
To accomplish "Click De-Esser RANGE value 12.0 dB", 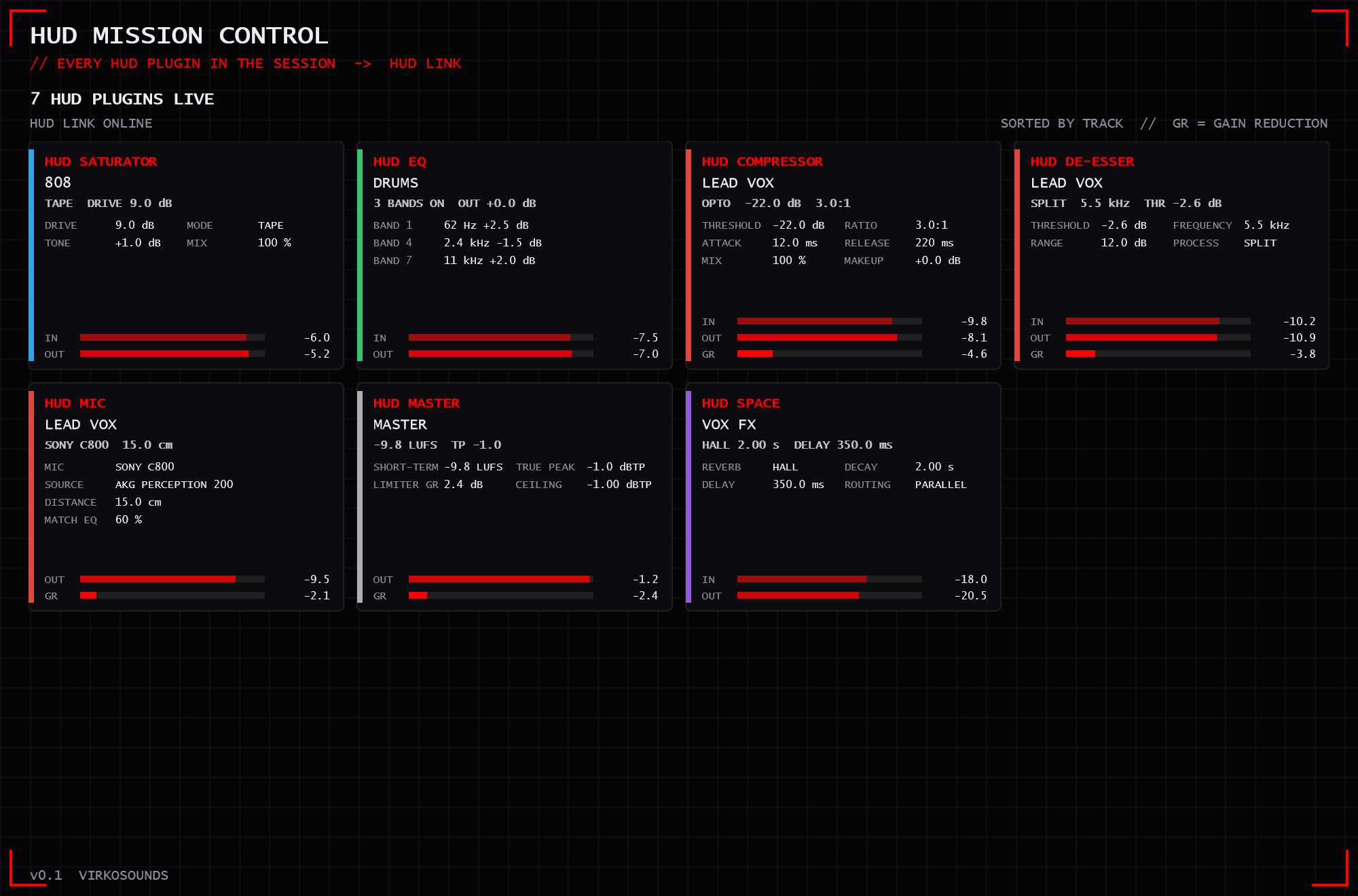I will (1124, 242).
